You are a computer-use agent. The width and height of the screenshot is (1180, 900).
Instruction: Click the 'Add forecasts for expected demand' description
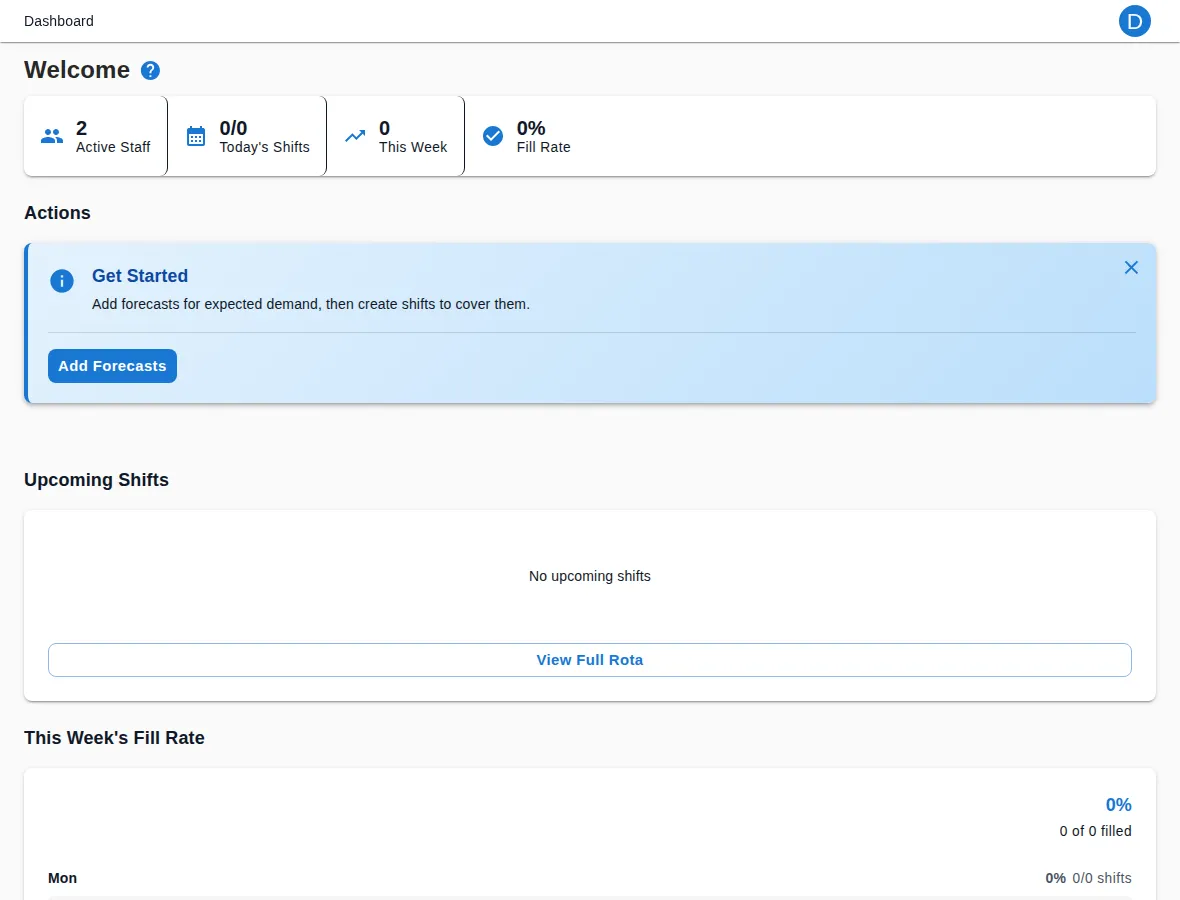click(311, 304)
